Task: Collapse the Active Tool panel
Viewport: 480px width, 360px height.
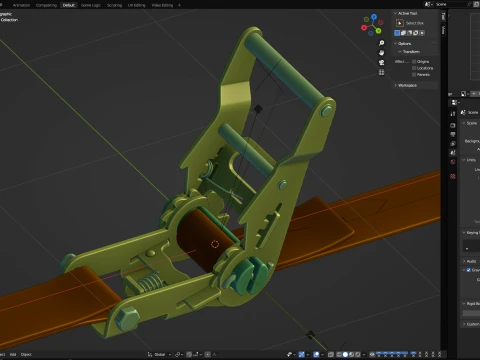Action: tap(395, 13)
